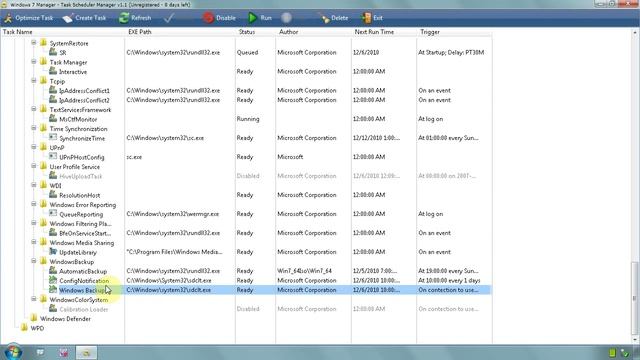Select the SynchronizeTime task icon
The width and height of the screenshot is (640, 360).
coord(53,138)
